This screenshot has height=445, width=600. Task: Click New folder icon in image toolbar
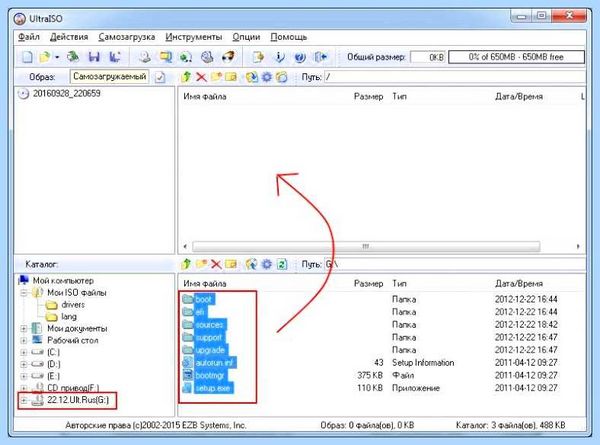[x=216, y=77]
